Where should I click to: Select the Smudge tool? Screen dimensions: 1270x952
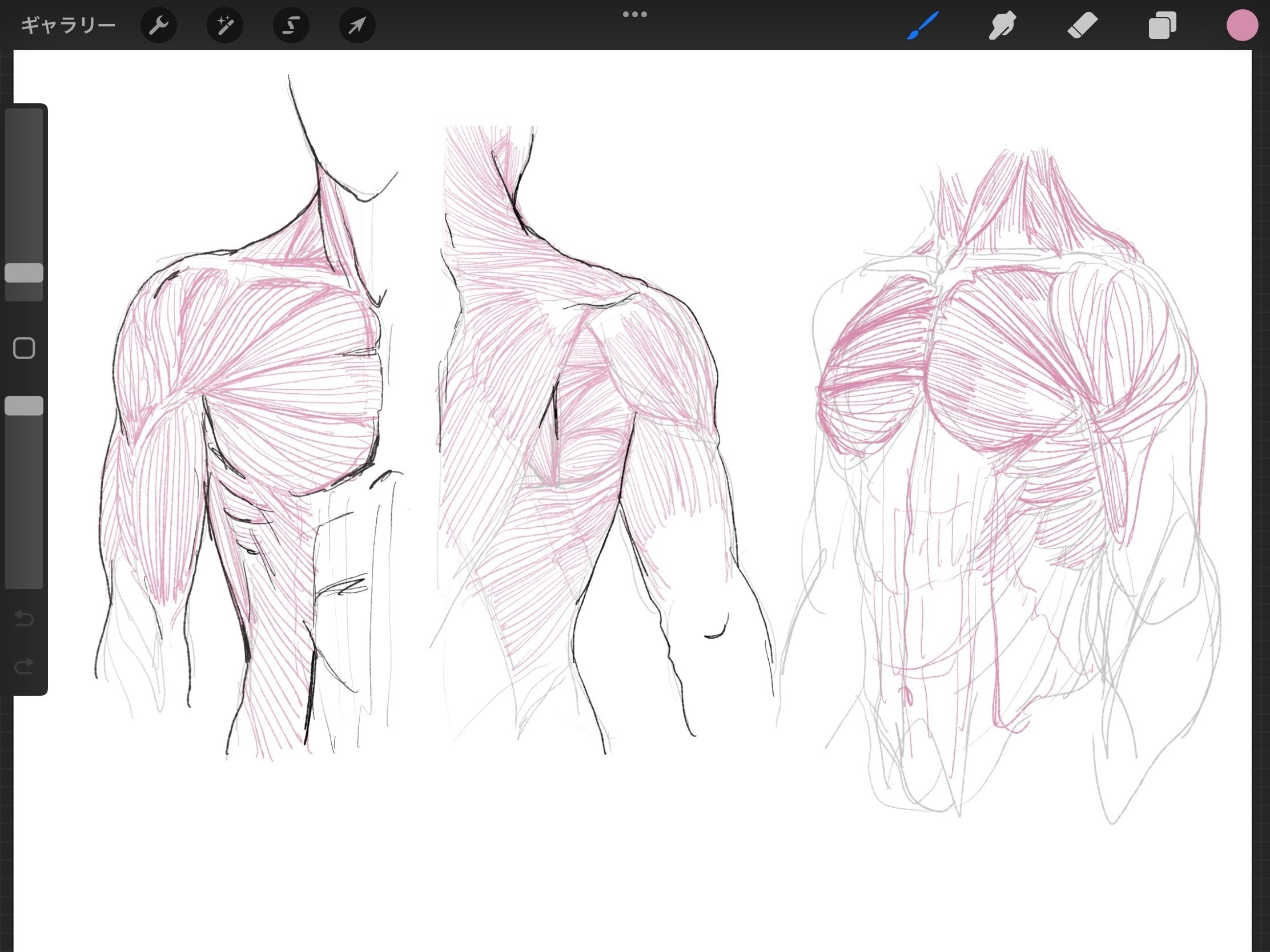[1002, 25]
